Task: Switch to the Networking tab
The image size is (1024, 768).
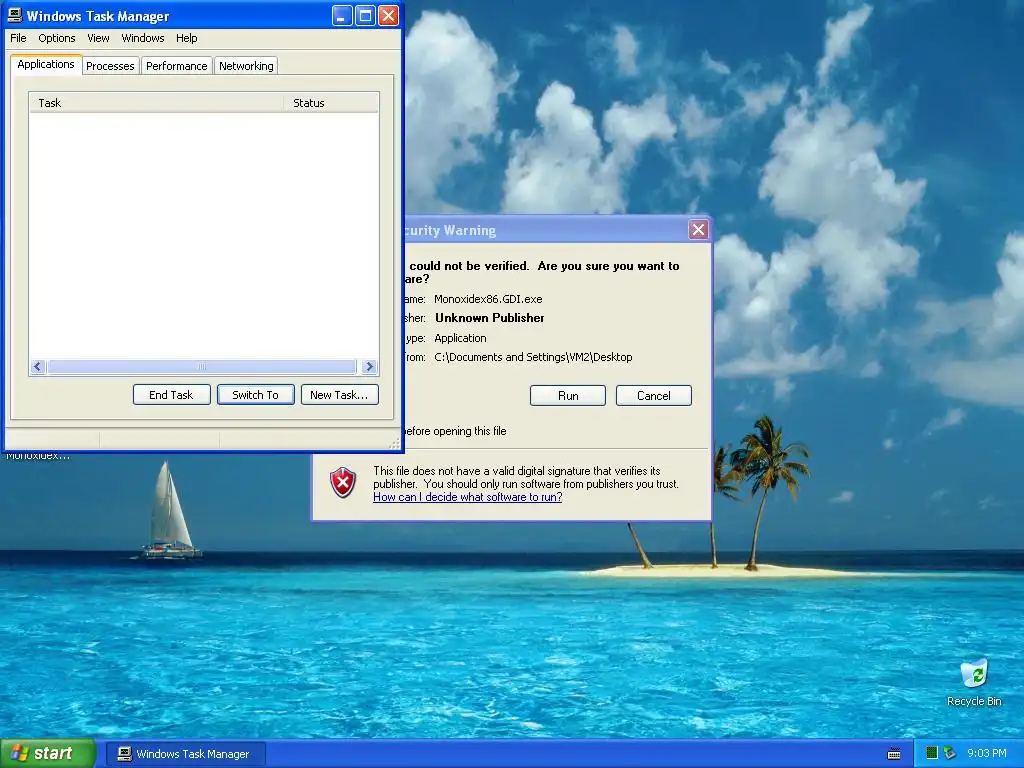Action: point(246,66)
